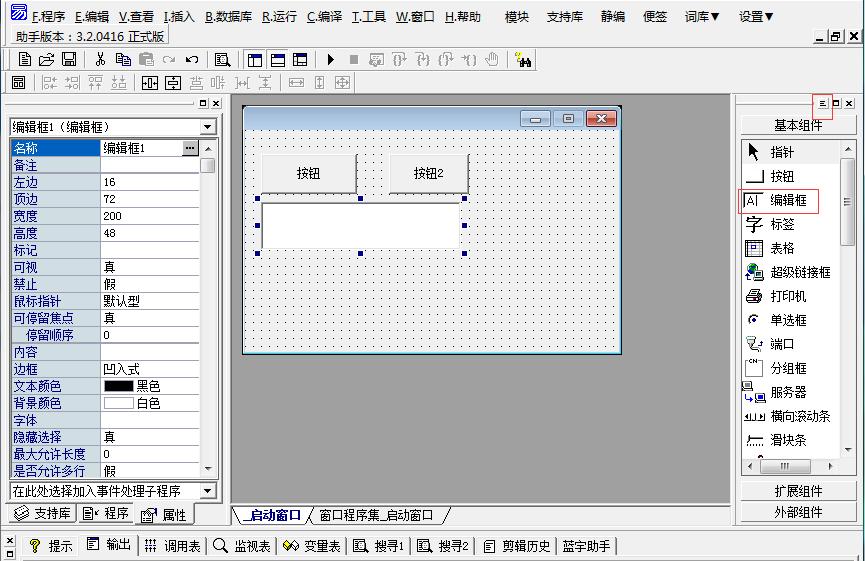The width and height of the screenshot is (865, 561).
Task: Open the E.编辑 menu
Action: pyautogui.click(x=92, y=17)
